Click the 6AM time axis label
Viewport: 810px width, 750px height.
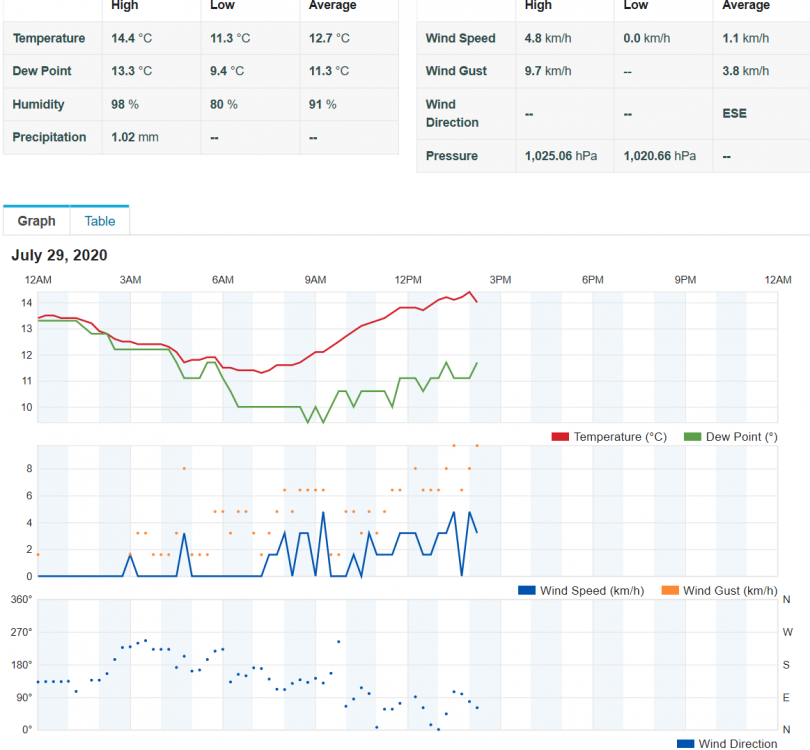click(222, 279)
